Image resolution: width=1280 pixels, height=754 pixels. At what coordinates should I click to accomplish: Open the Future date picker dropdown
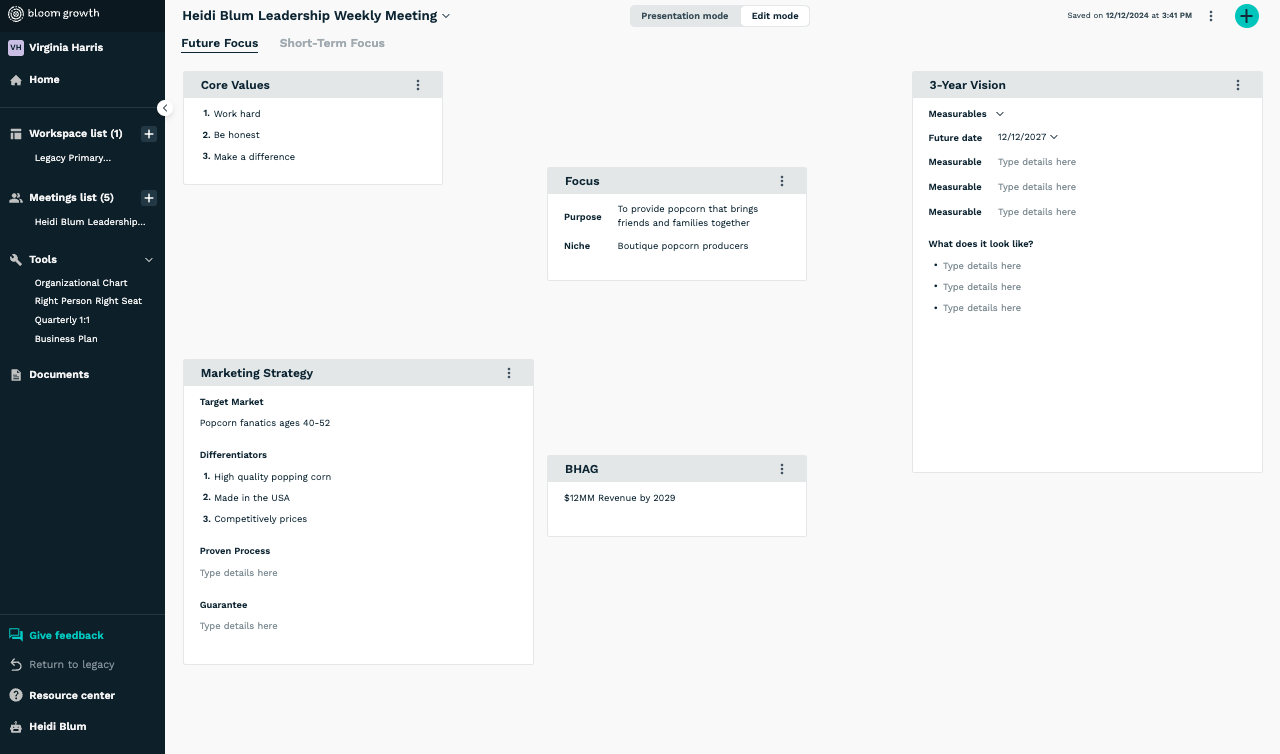coord(1054,137)
